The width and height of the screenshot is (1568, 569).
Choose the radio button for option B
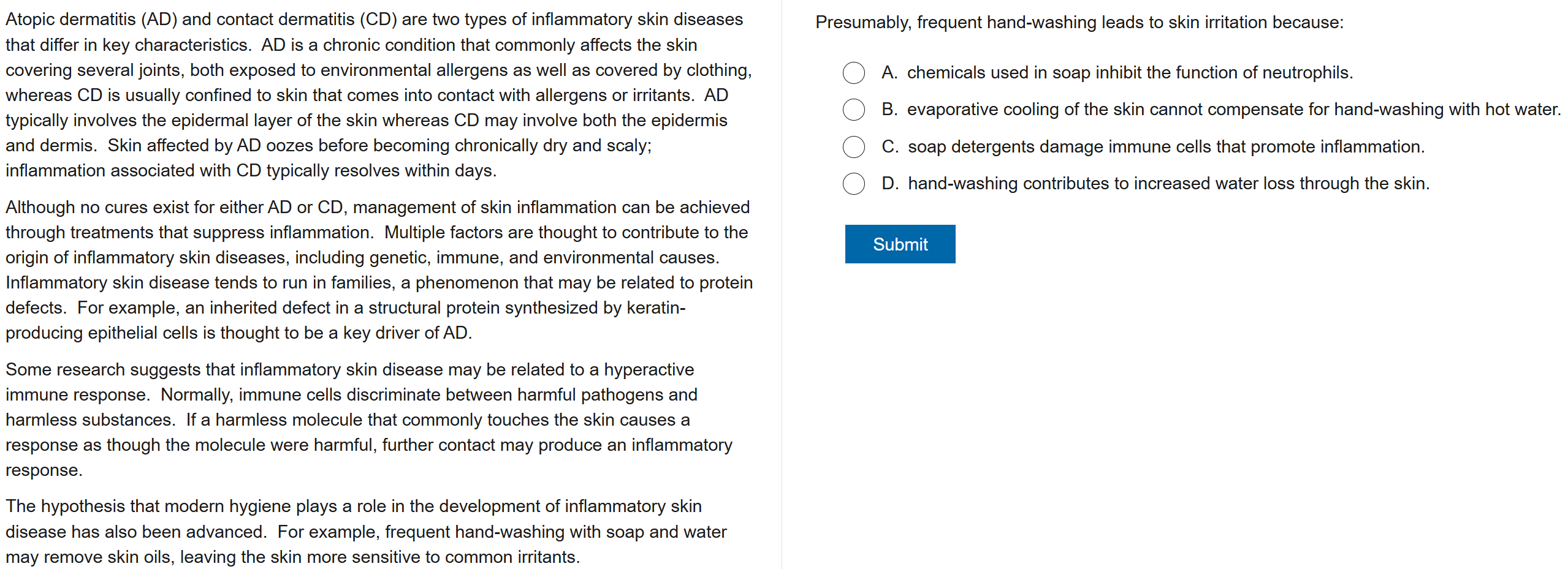pos(853,110)
